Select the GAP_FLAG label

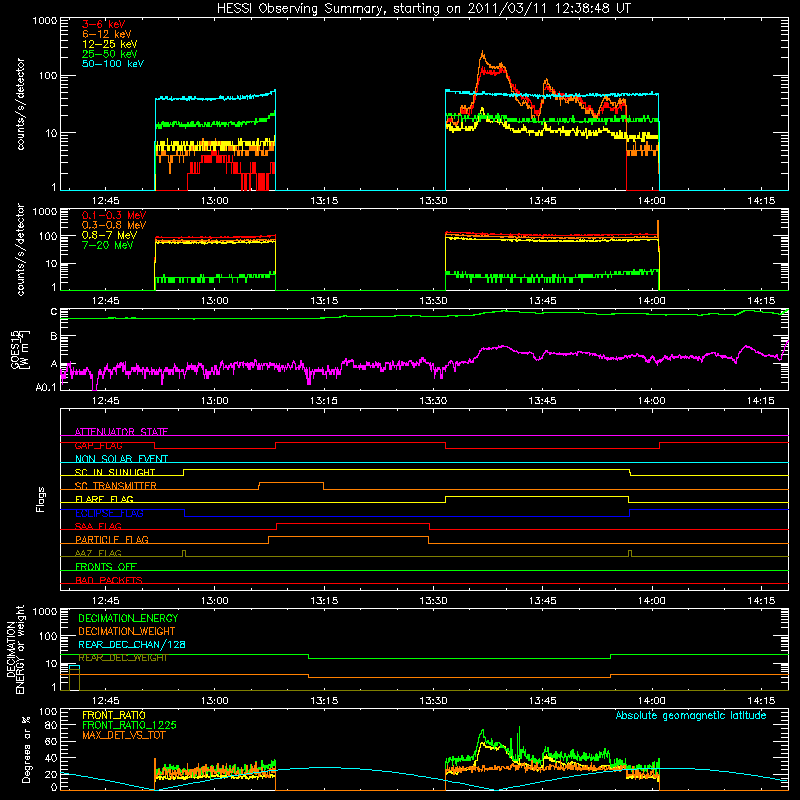98,445
